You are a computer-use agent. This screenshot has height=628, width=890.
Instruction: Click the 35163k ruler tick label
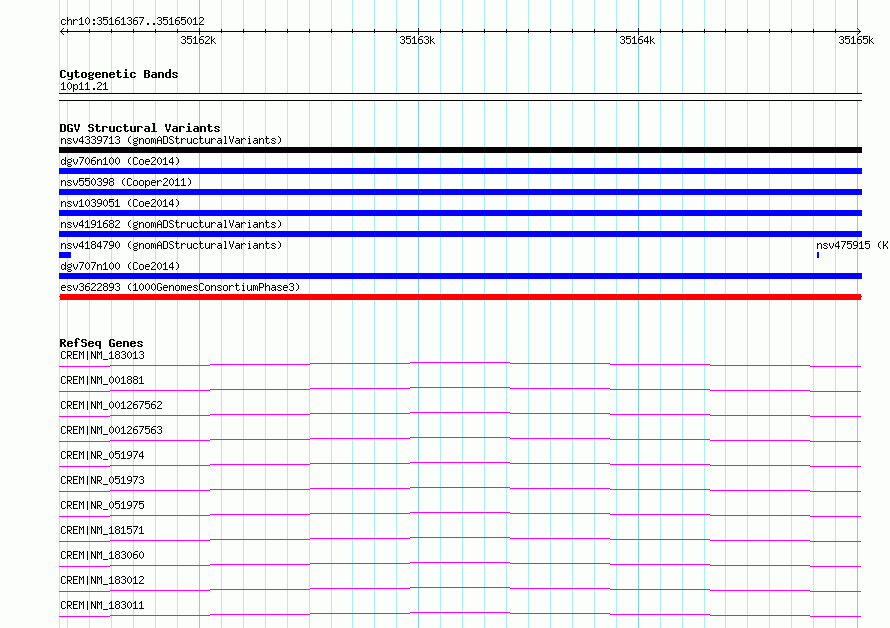click(x=417, y=40)
